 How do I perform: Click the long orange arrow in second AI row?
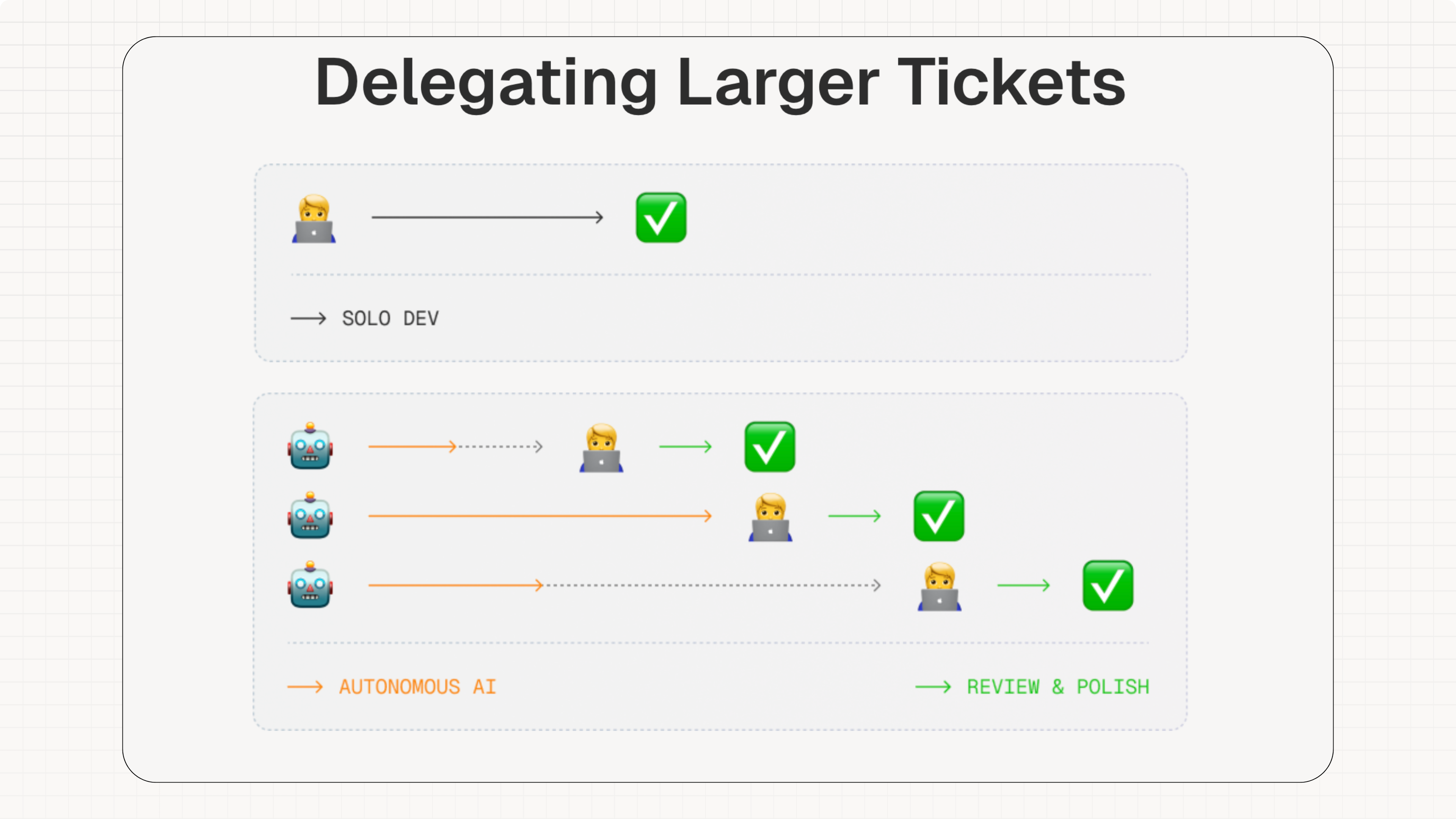540,516
